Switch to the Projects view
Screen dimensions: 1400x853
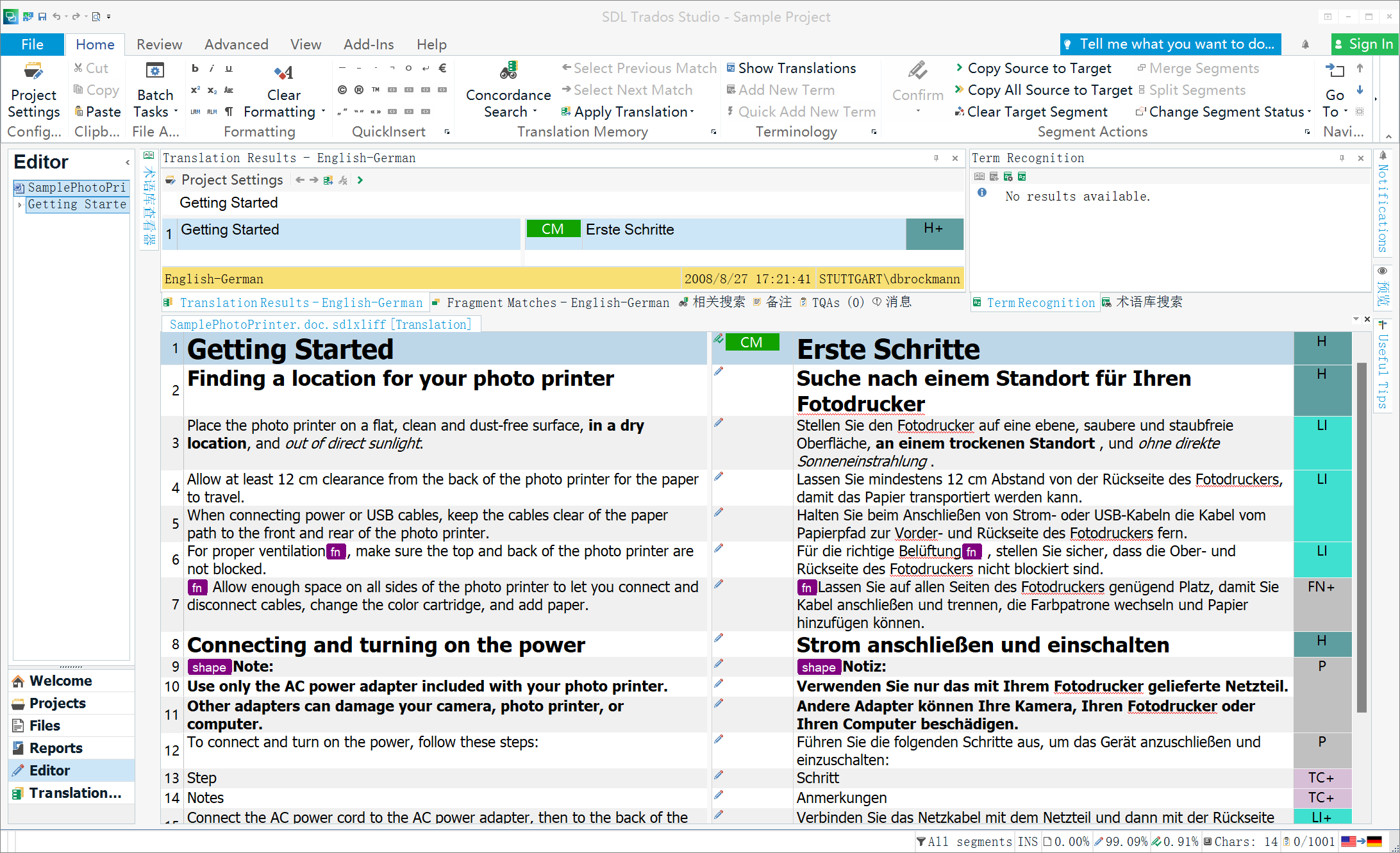[x=58, y=703]
